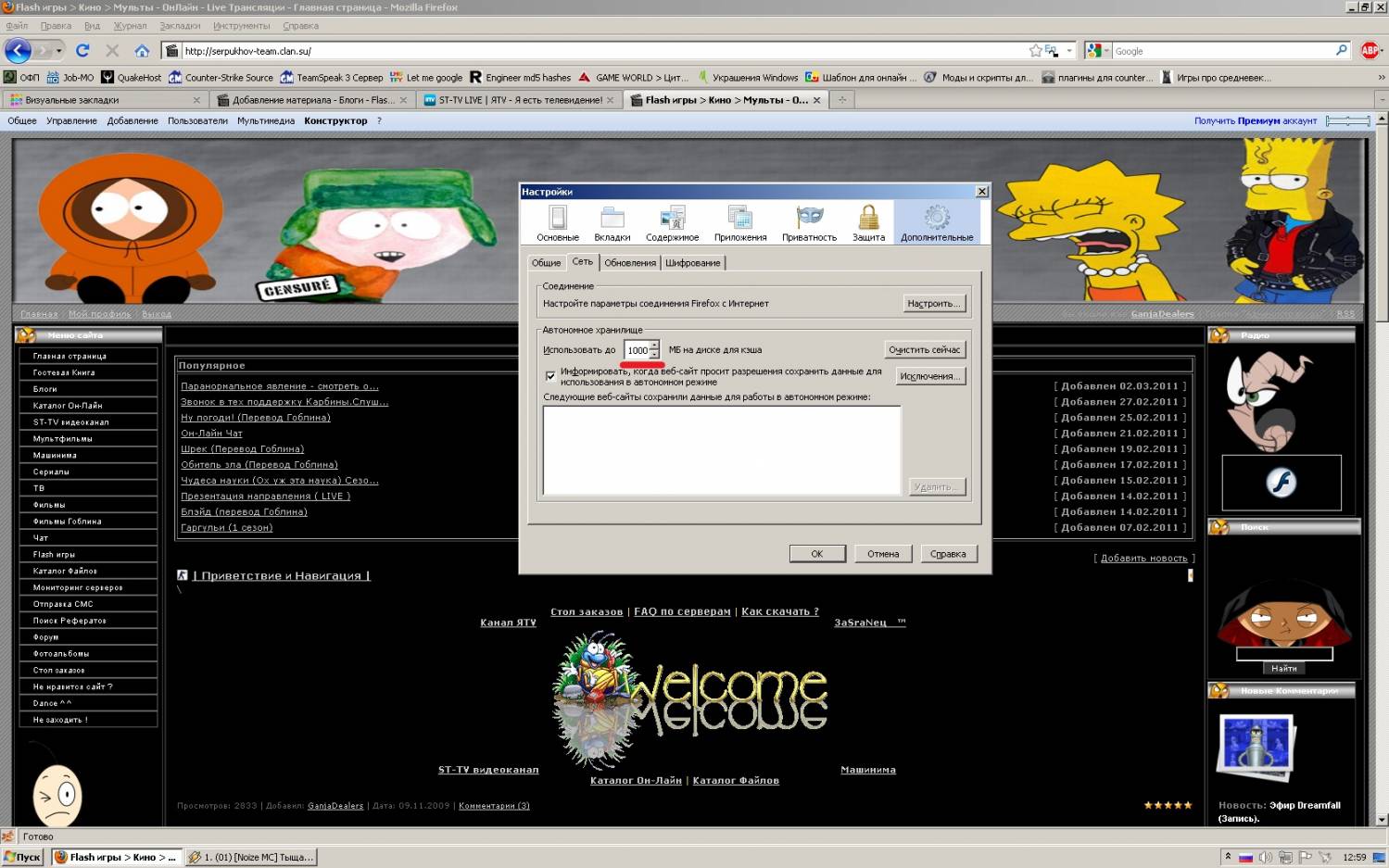Click the Пуск start button
Viewport: 1389px width, 868px height.
pos(23,857)
